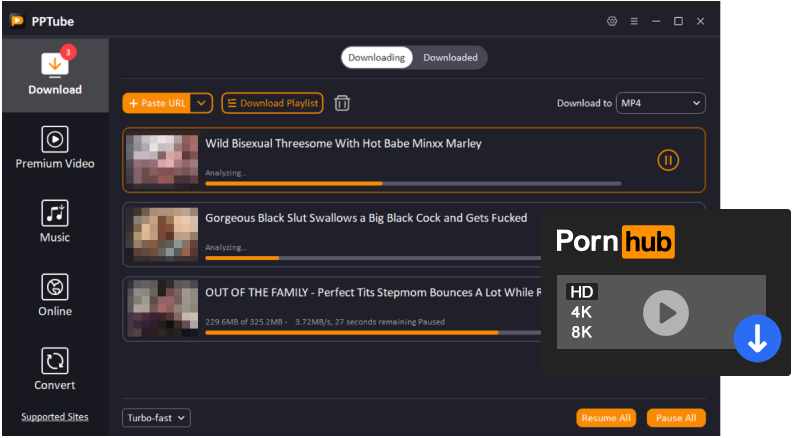This screenshot has width=792, height=438.
Task: Delete downloads with trash can icon
Action: 342,103
